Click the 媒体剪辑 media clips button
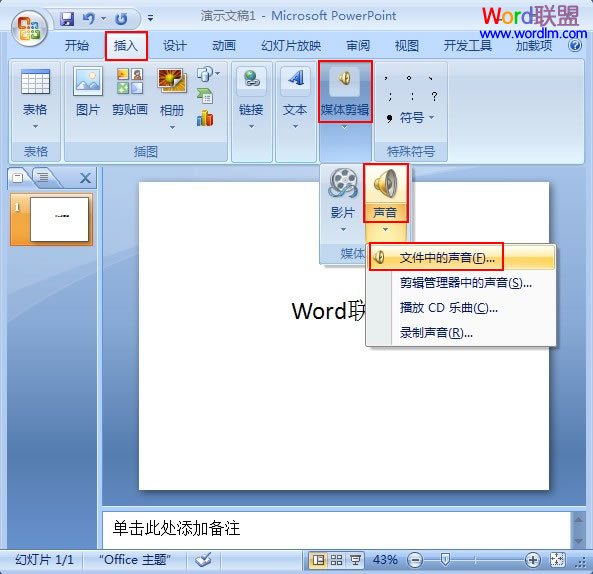The width and height of the screenshot is (593, 574). tap(345, 92)
